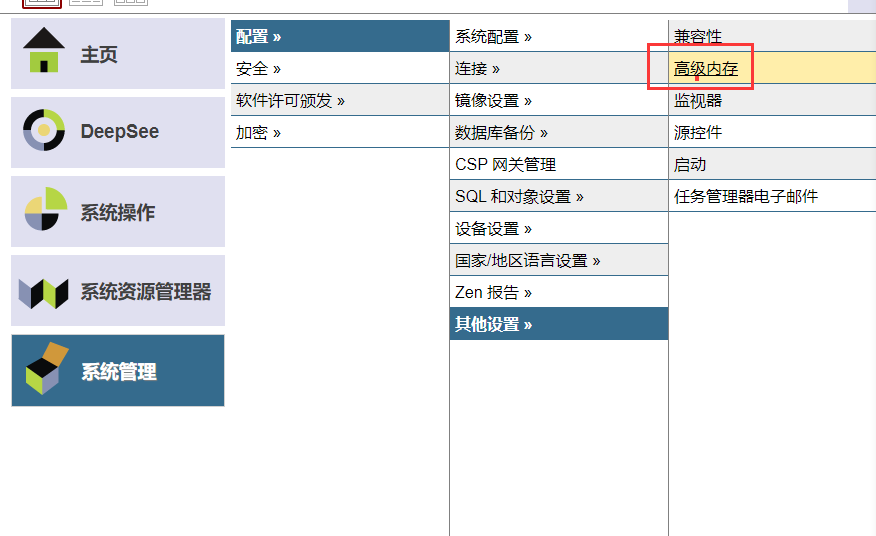
Task: Expand the 加密 submenu
Action: click(340, 132)
